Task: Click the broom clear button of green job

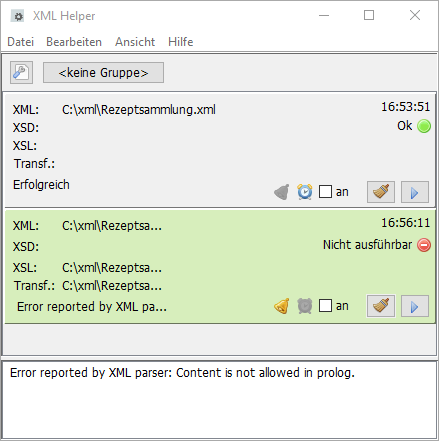Action: (x=381, y=306)
